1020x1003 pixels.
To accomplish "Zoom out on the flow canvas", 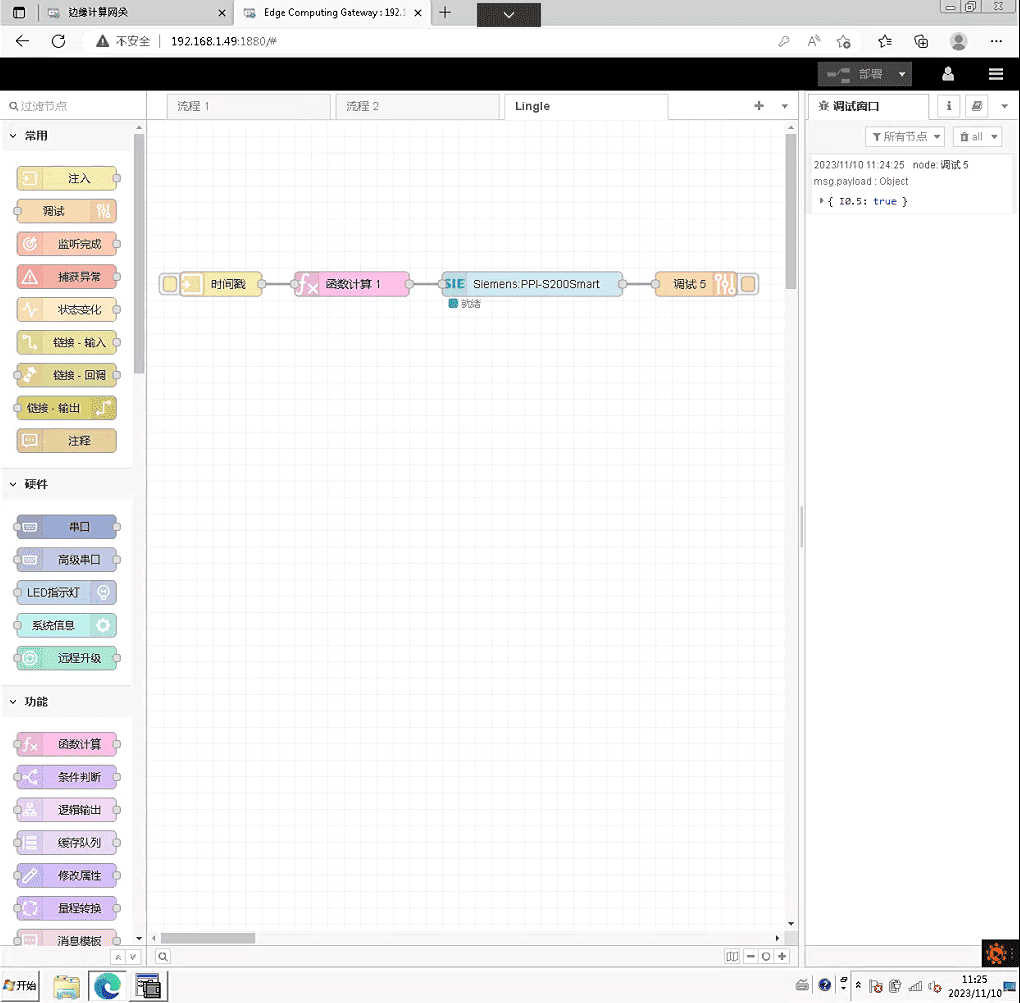I will pos(750,956).
